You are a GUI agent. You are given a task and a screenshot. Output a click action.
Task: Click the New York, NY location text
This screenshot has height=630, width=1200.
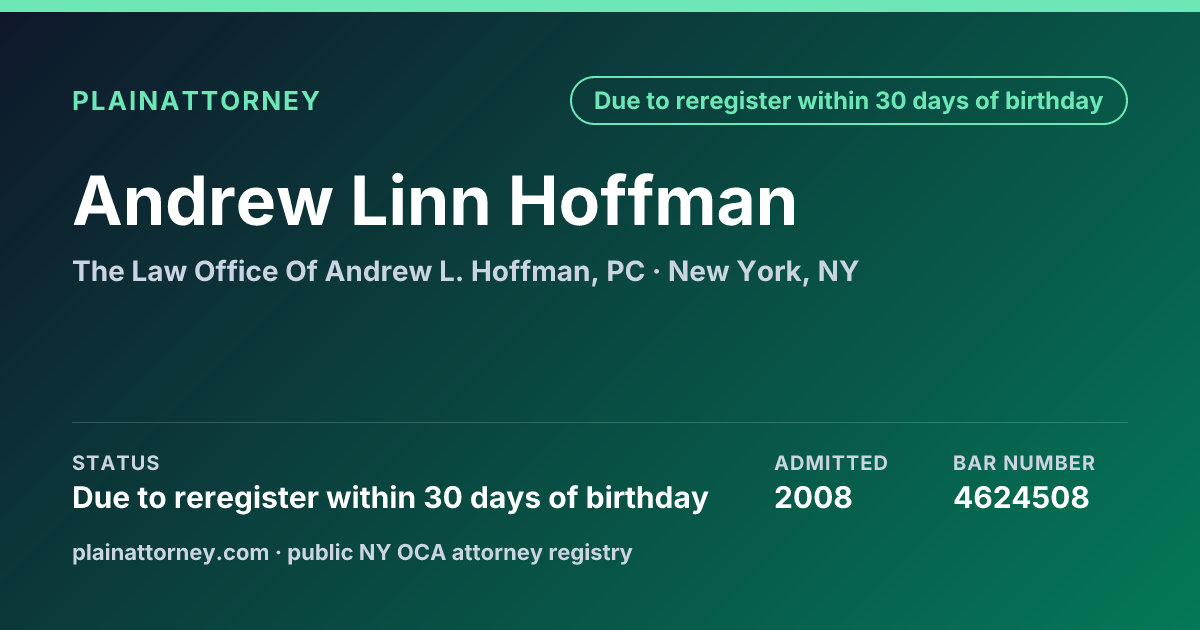tap(763, 271)
